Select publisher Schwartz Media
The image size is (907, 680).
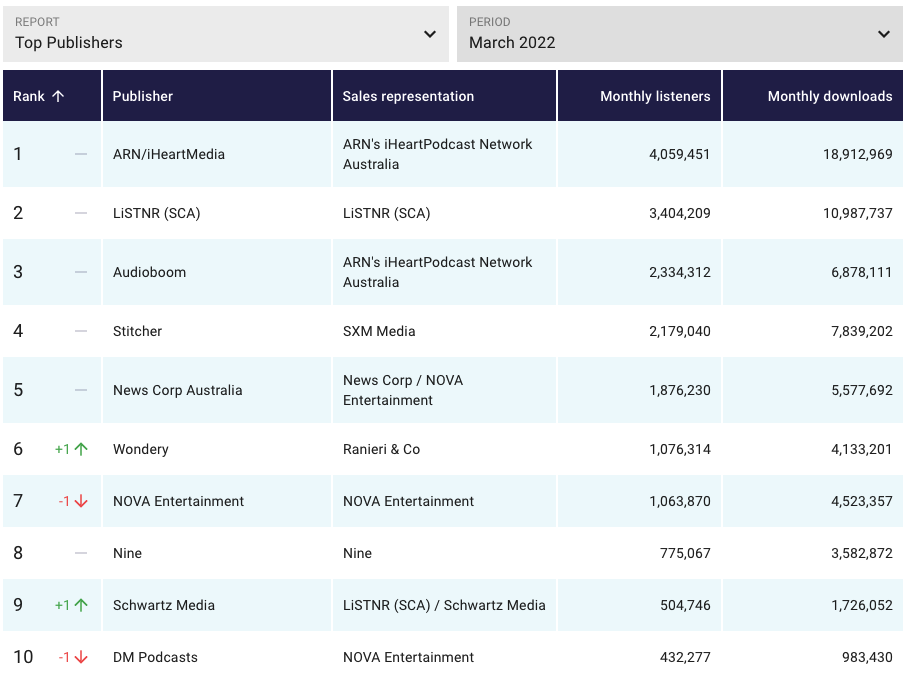point(164,605)
